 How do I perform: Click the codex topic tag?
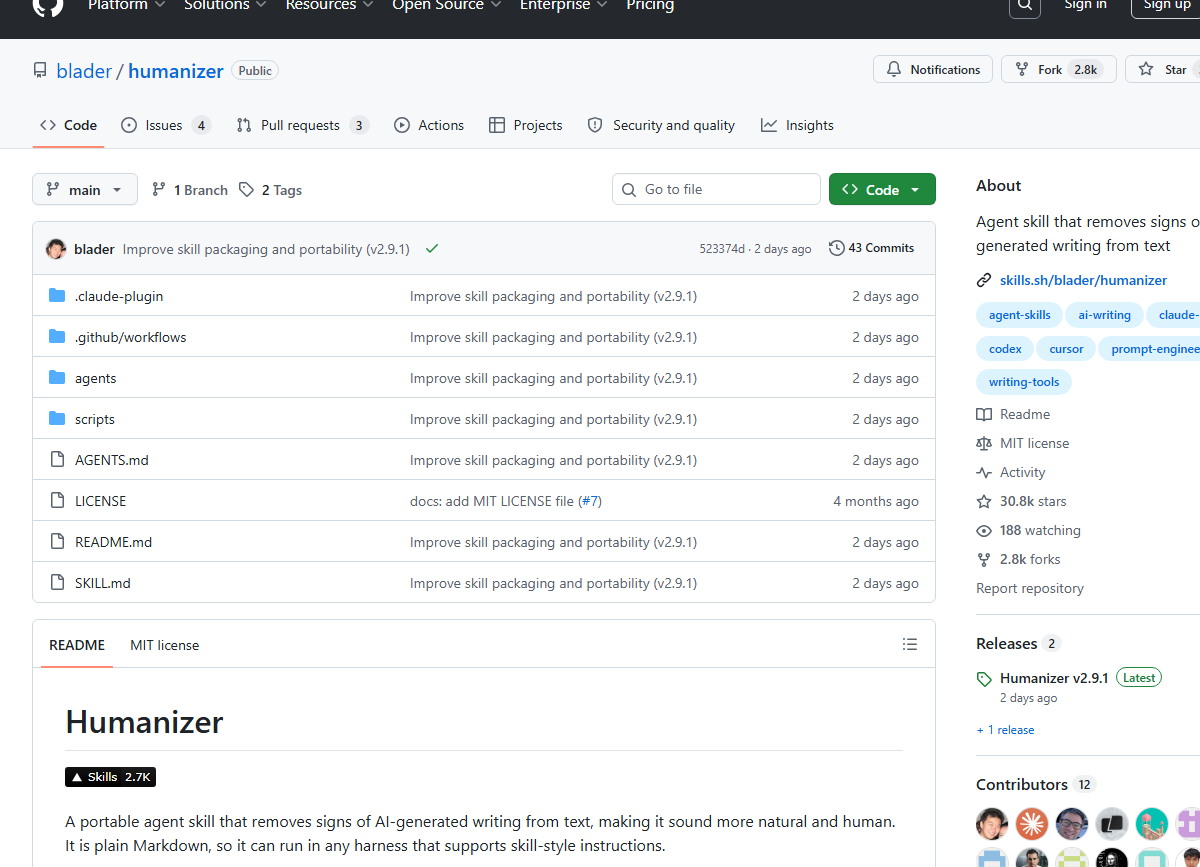(x=1005, y=349)
